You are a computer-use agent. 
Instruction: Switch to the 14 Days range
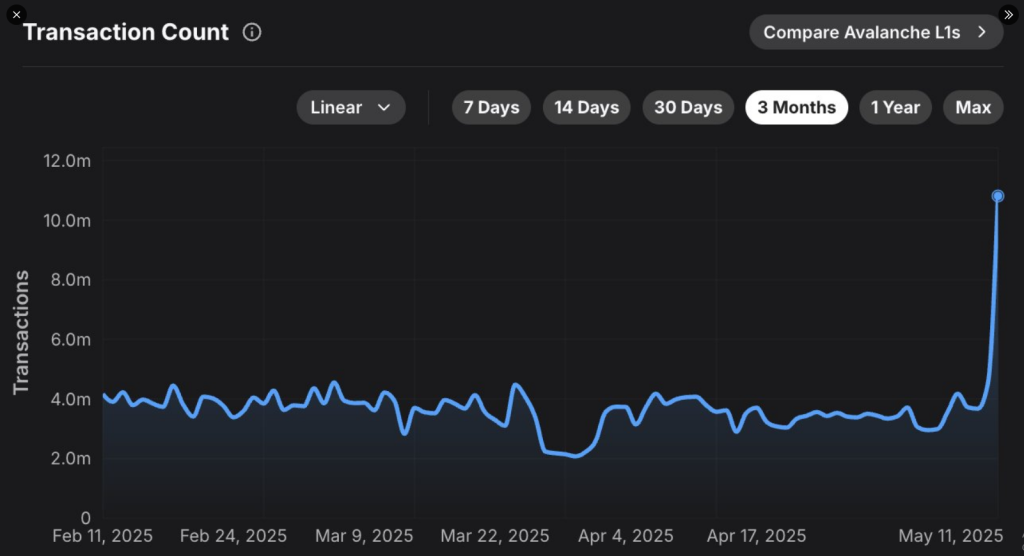point(586,108)
